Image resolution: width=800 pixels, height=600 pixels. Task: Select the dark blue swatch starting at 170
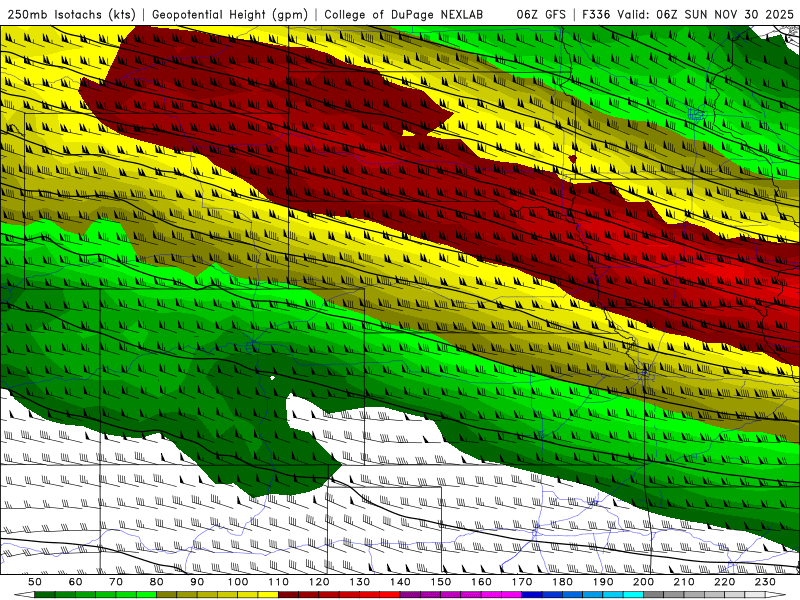(x=532, y=595)
